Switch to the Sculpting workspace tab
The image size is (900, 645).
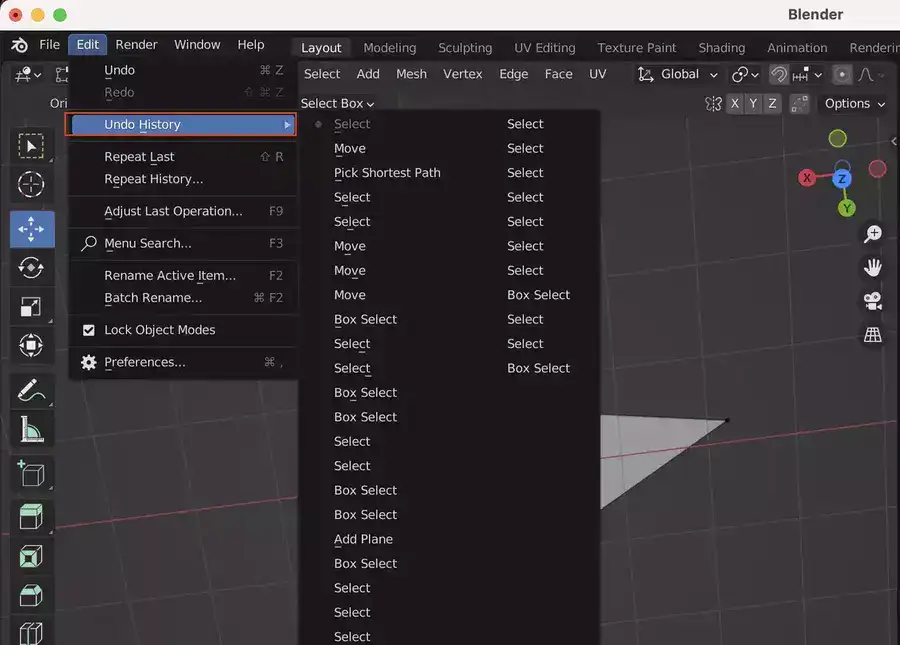tap(465, 48)
